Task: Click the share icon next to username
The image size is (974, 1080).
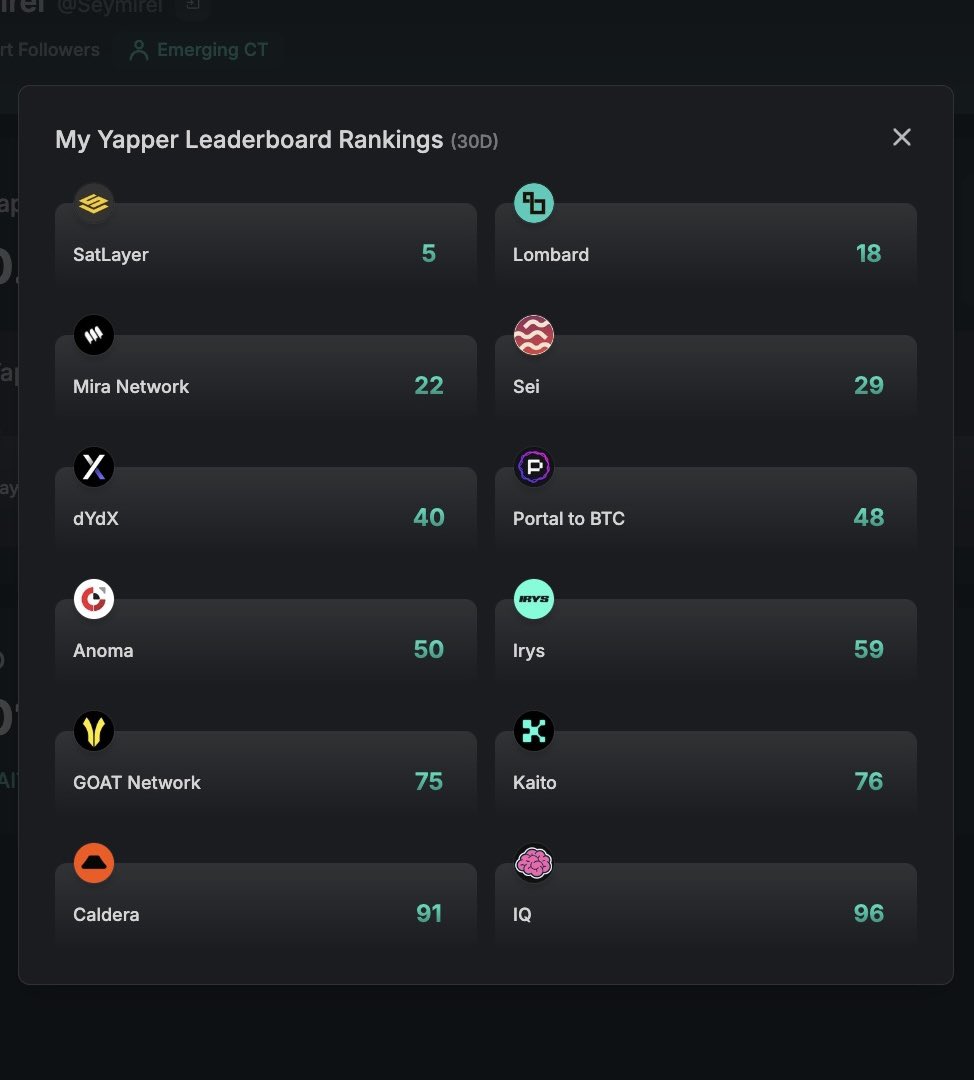Action: pyautogui.click(x=193, y=6)
